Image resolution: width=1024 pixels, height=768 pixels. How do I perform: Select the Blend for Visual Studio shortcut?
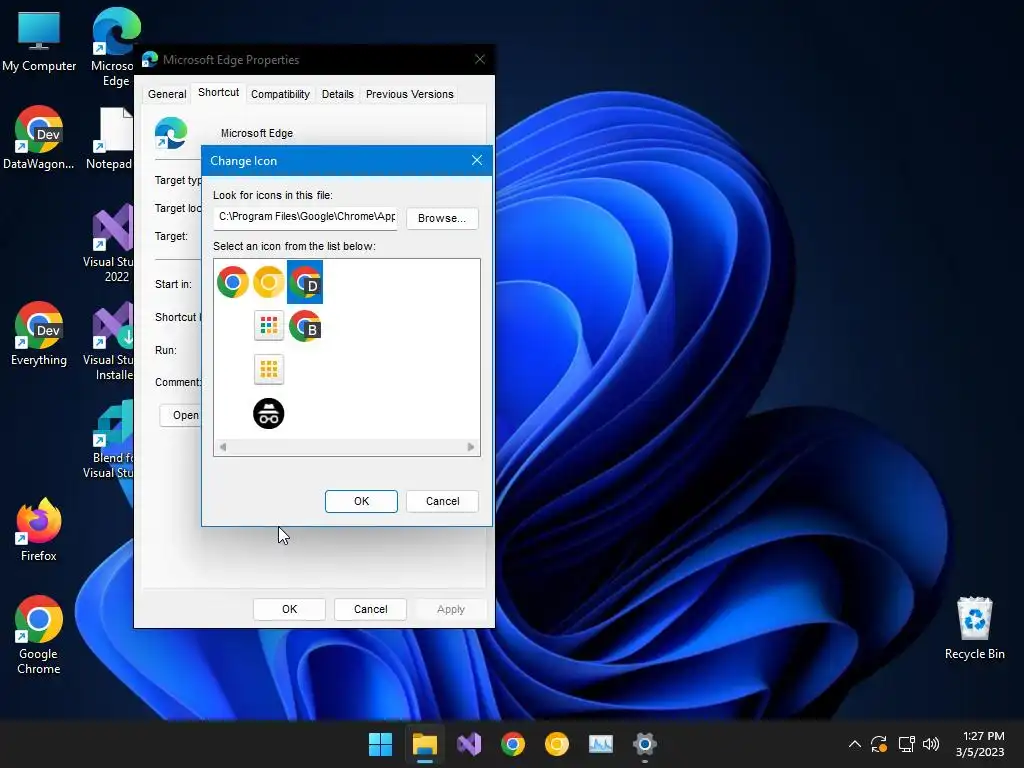(110, 439)
